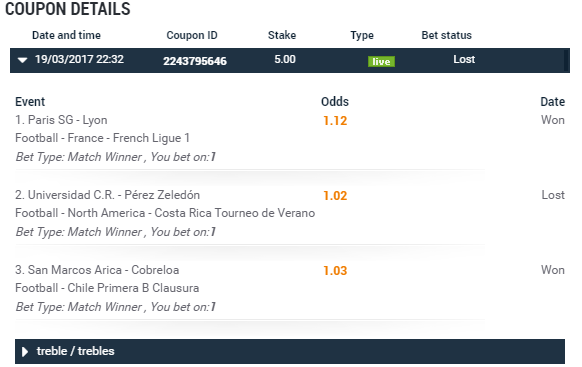582x367 pixels.
Task: Click the Type column header
Action: [362, 35]
